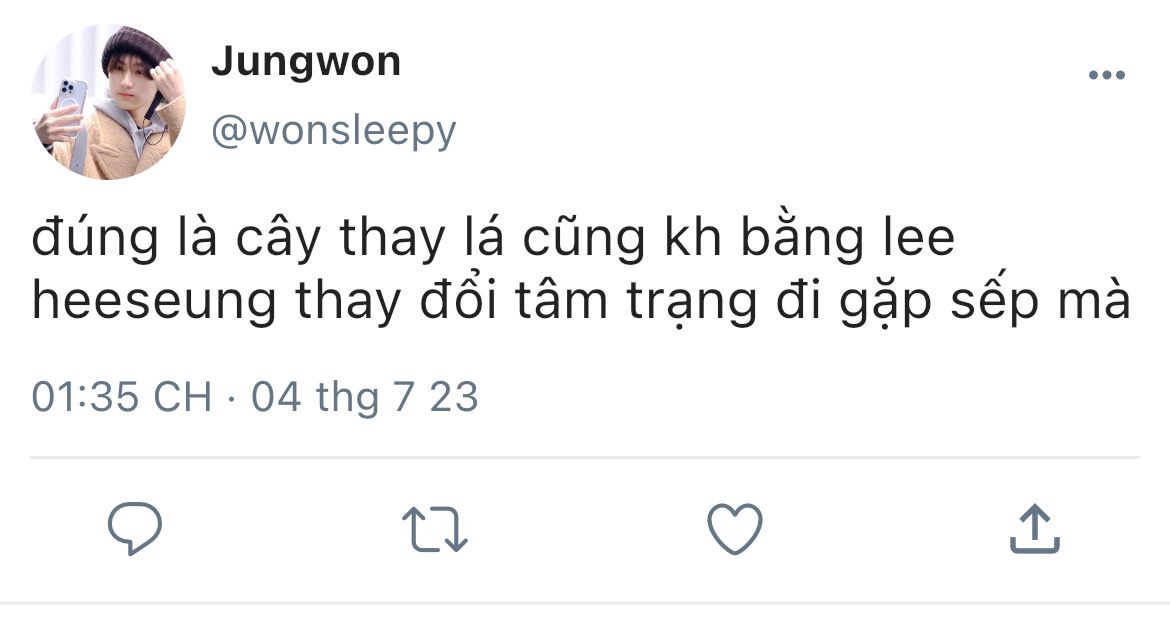Start a reply to Jungwon's tweet
The height and width of the screenshot is (621, 1170).
pyautogui.click(x=135, y=528)
